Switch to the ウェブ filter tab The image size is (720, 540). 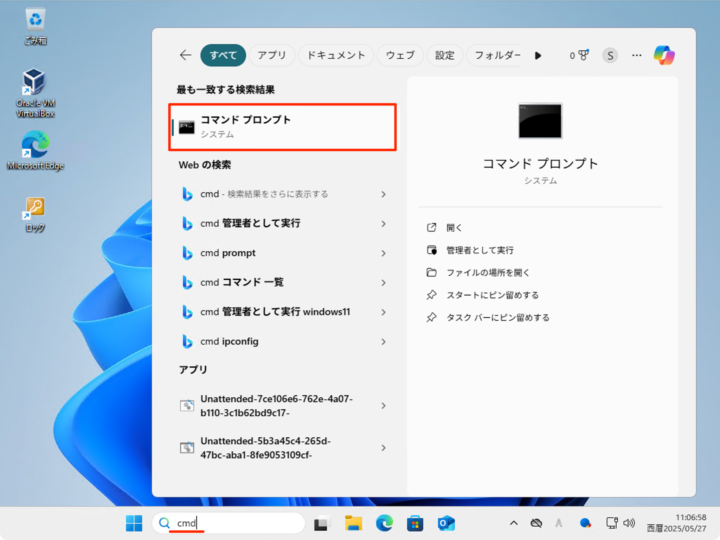(x=400, y=55)
